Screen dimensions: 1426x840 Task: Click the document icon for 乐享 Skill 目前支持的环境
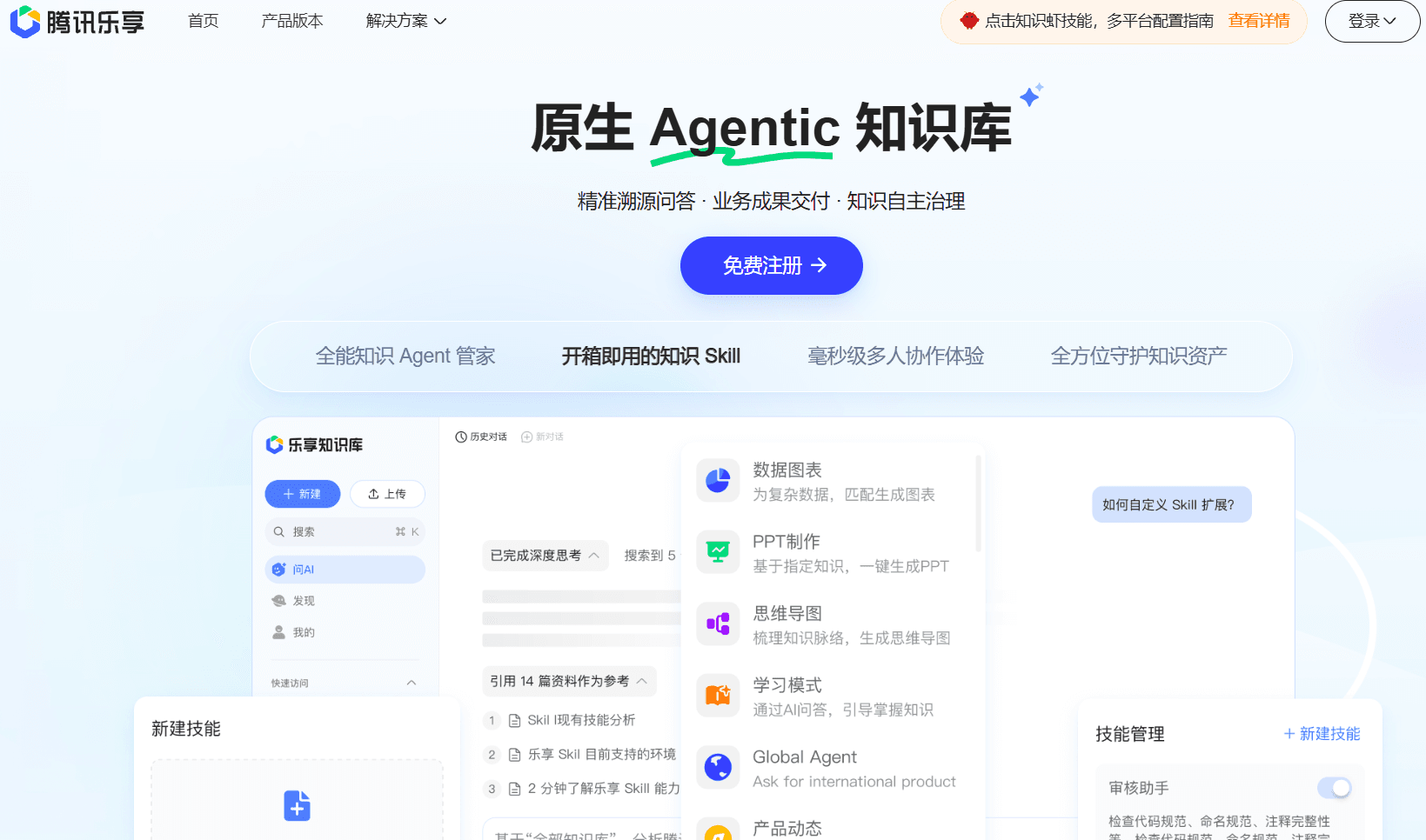514,755
